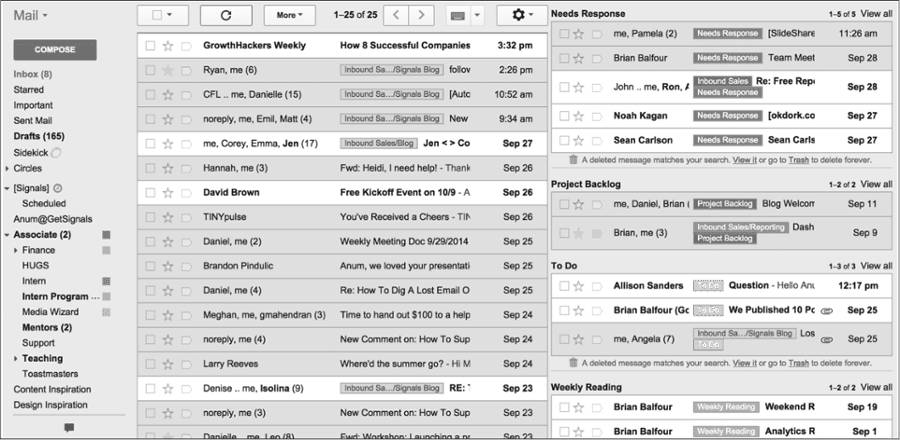Expand the Teaching label
The image size is (900, 440).
pos(15,359)
